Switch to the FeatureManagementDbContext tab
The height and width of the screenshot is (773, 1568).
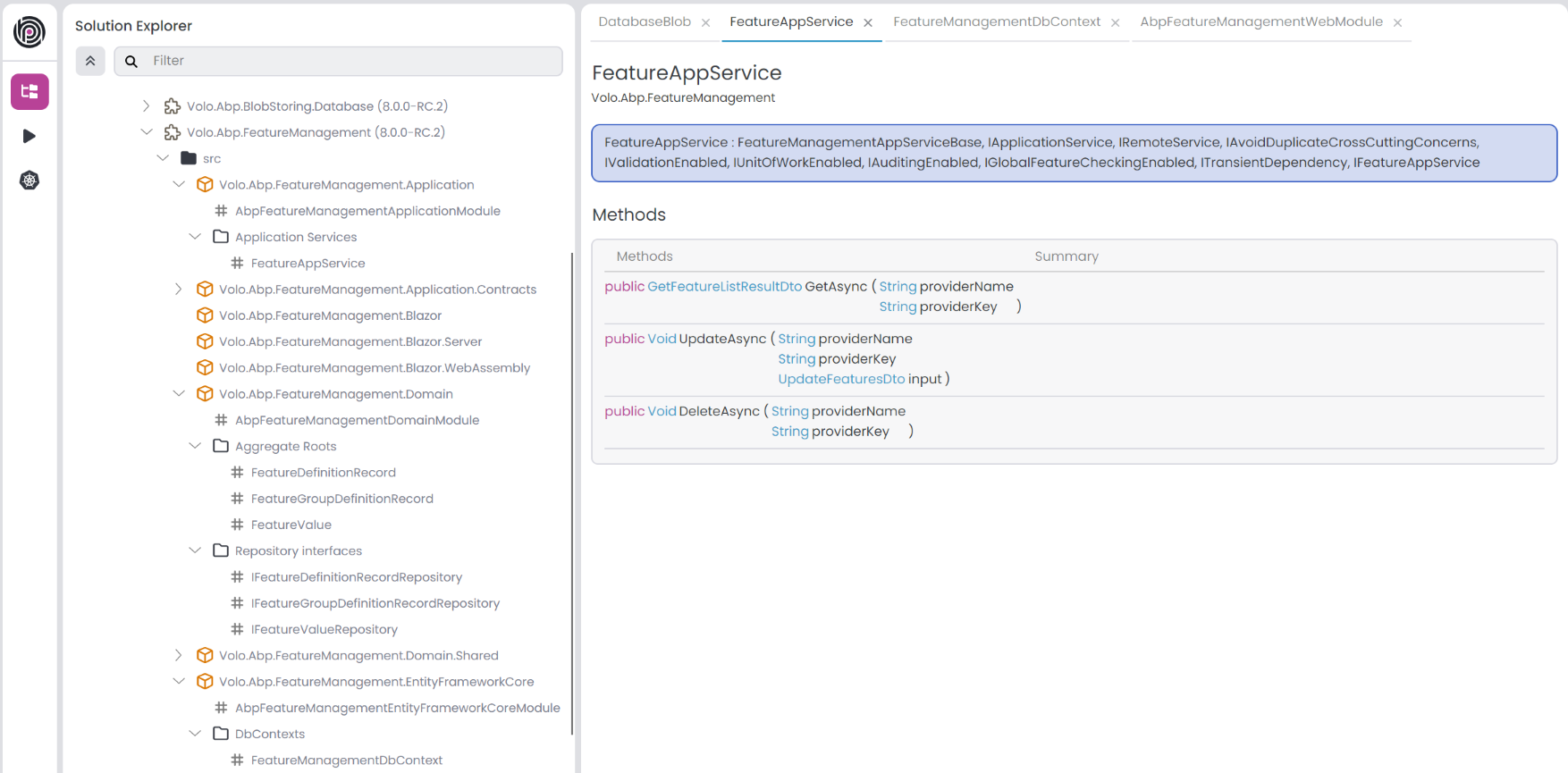pos(996,22)
